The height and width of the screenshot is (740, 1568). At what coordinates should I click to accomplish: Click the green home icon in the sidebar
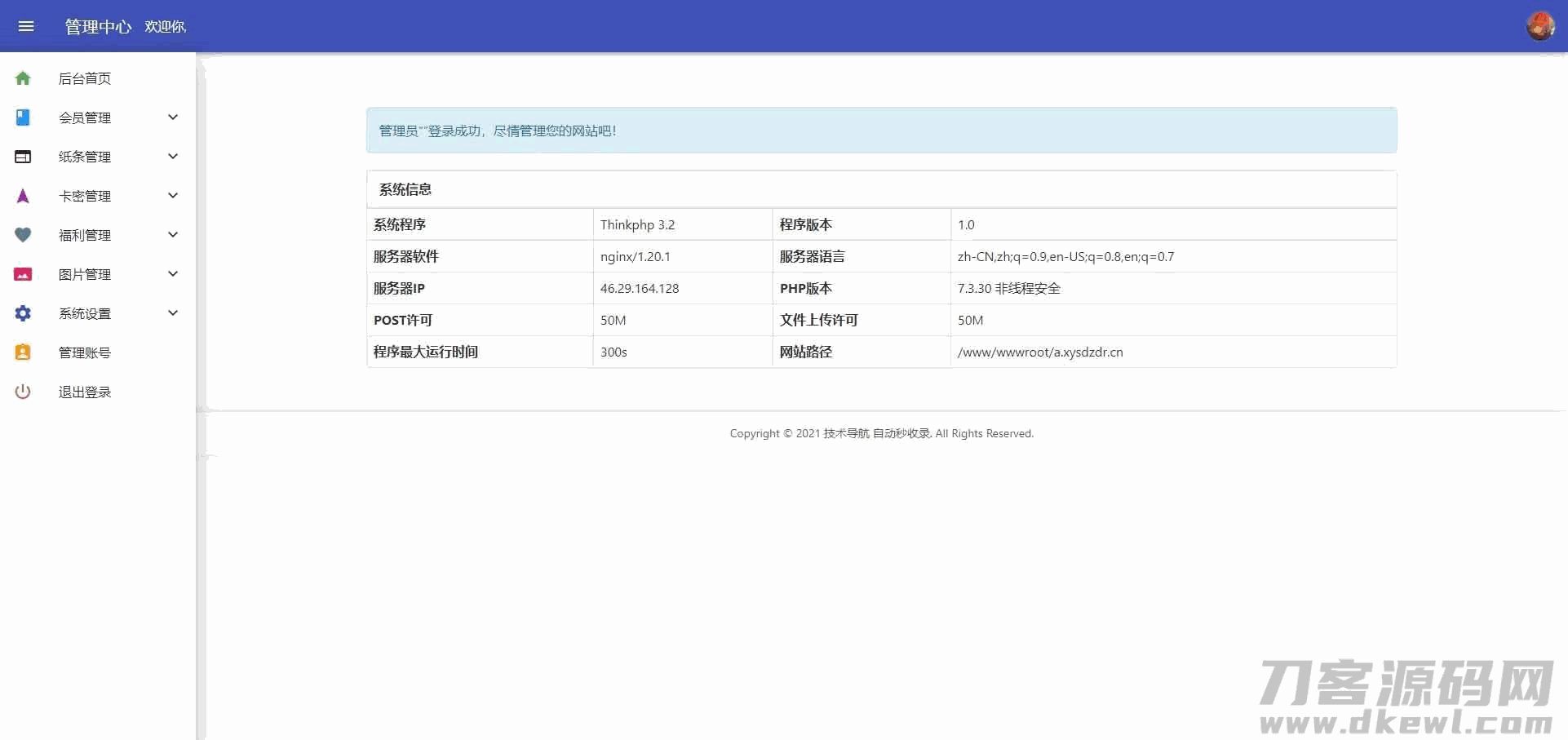23,78
